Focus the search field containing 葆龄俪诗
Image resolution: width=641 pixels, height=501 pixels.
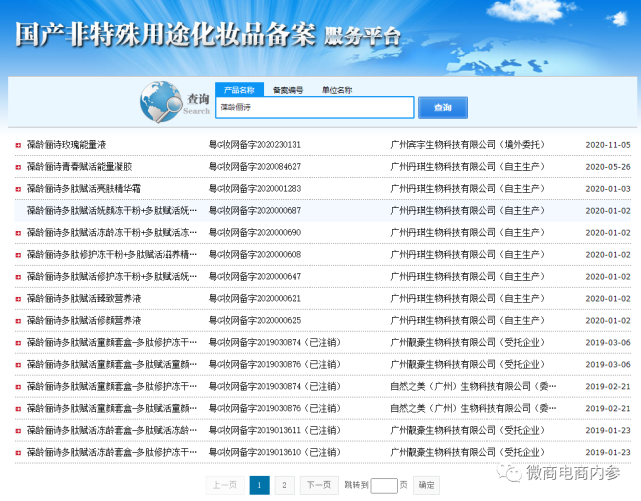point(315,107)
